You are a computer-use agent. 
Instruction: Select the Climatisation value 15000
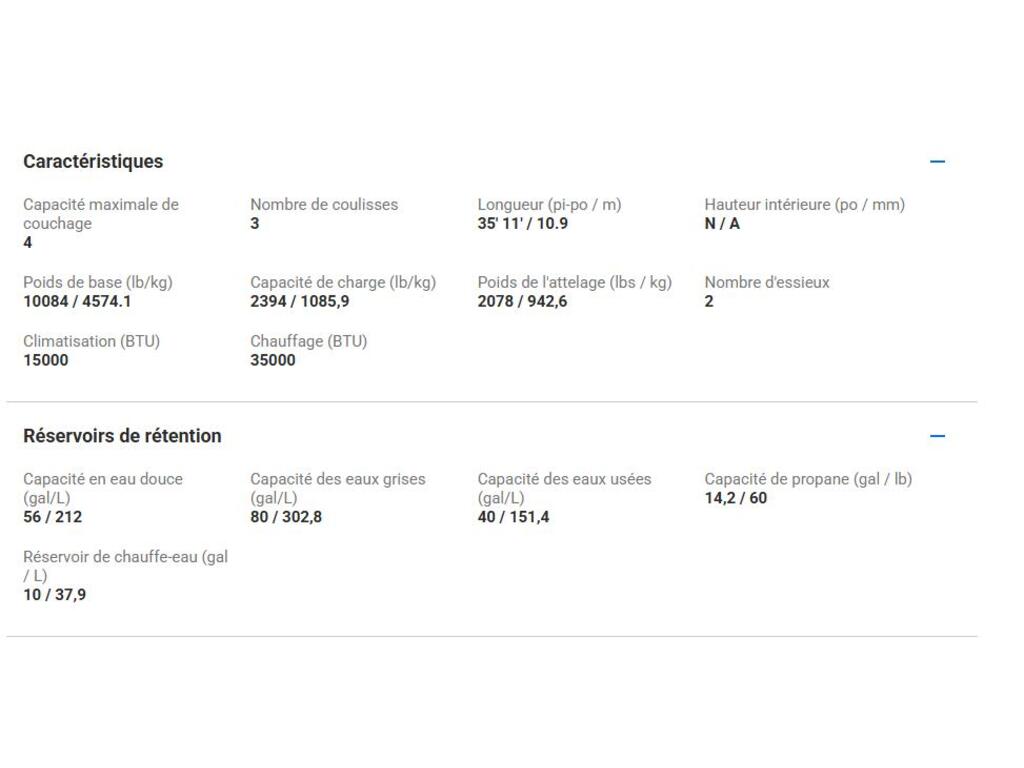[x=46, y=361]
